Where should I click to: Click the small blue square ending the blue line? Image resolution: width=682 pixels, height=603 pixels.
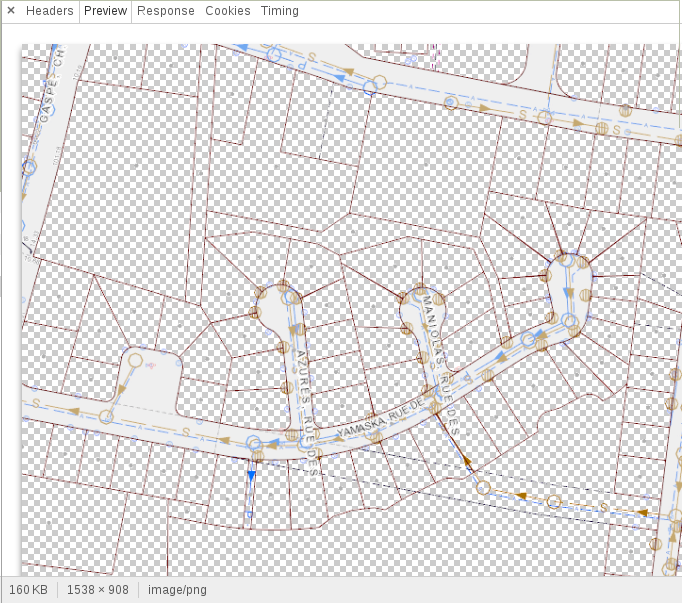coord(250,515)
